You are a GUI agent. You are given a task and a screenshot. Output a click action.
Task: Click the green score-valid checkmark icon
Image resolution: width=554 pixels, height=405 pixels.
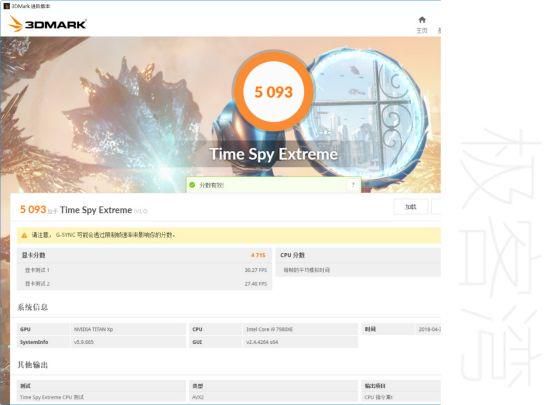point(193,185)
